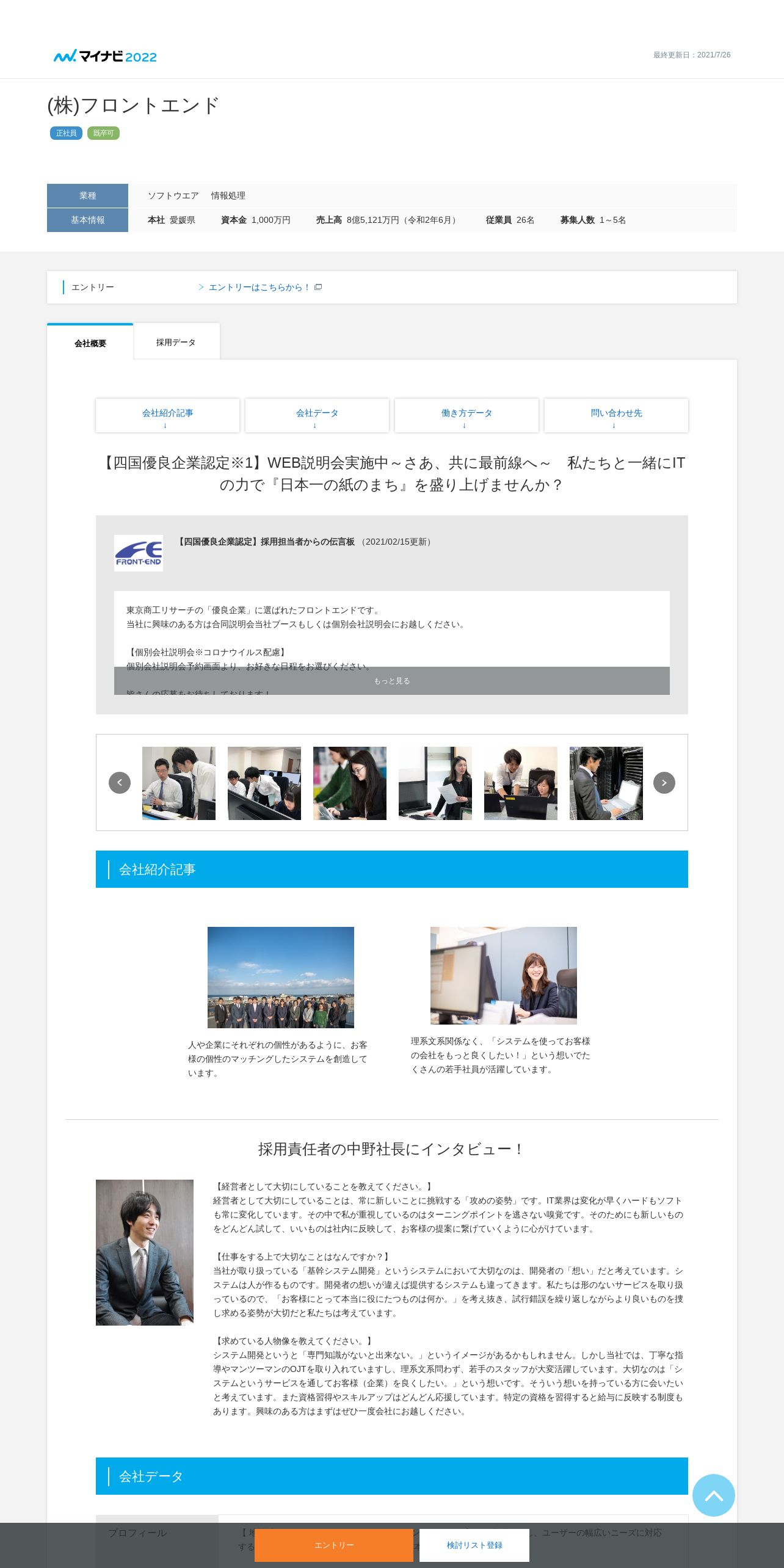Click the 採用担当者からの伝言板 title
This screenshot has height=1568, width=784.
(265, 542)
